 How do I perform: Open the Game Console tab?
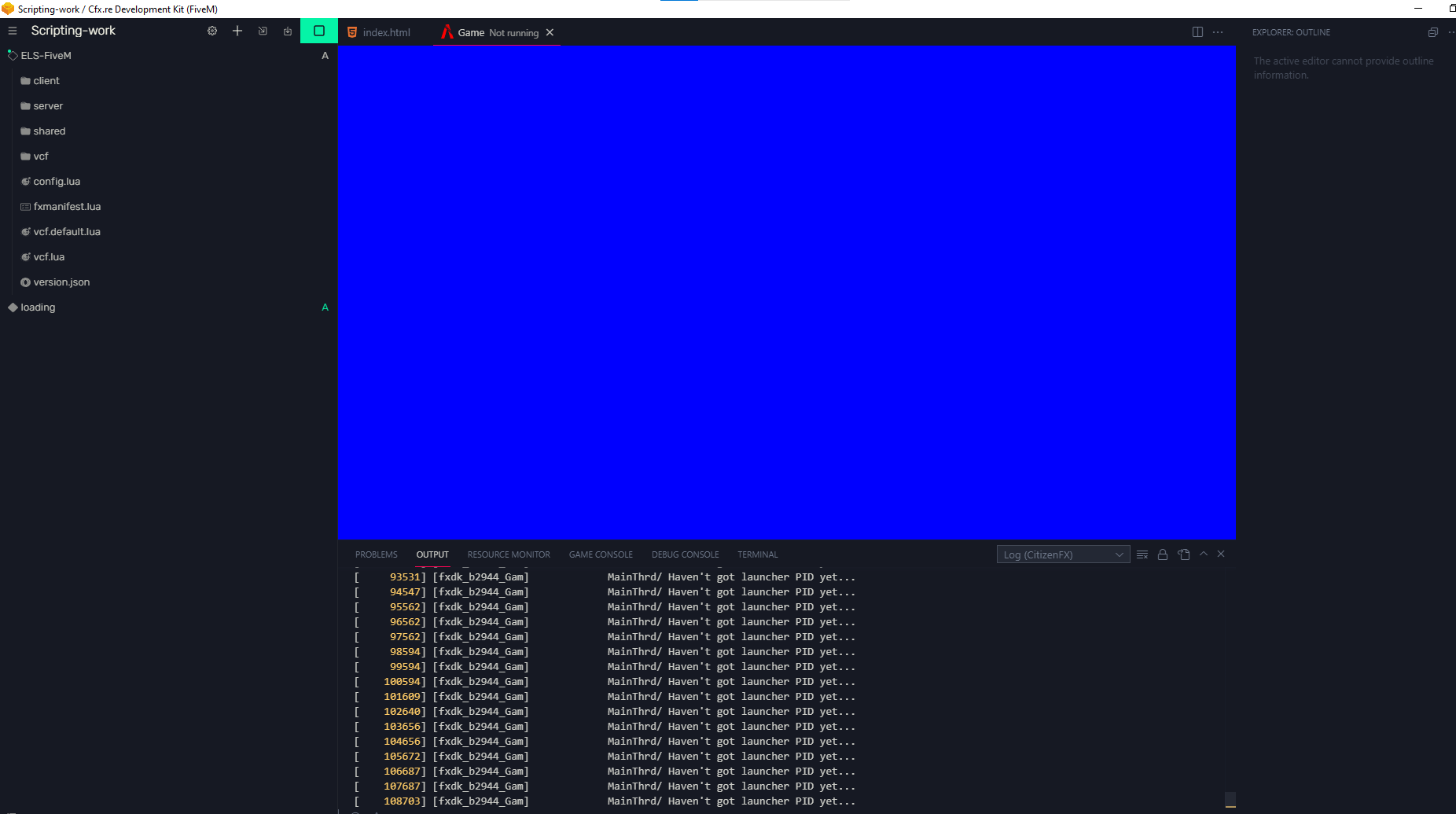[x=601, y=554]
